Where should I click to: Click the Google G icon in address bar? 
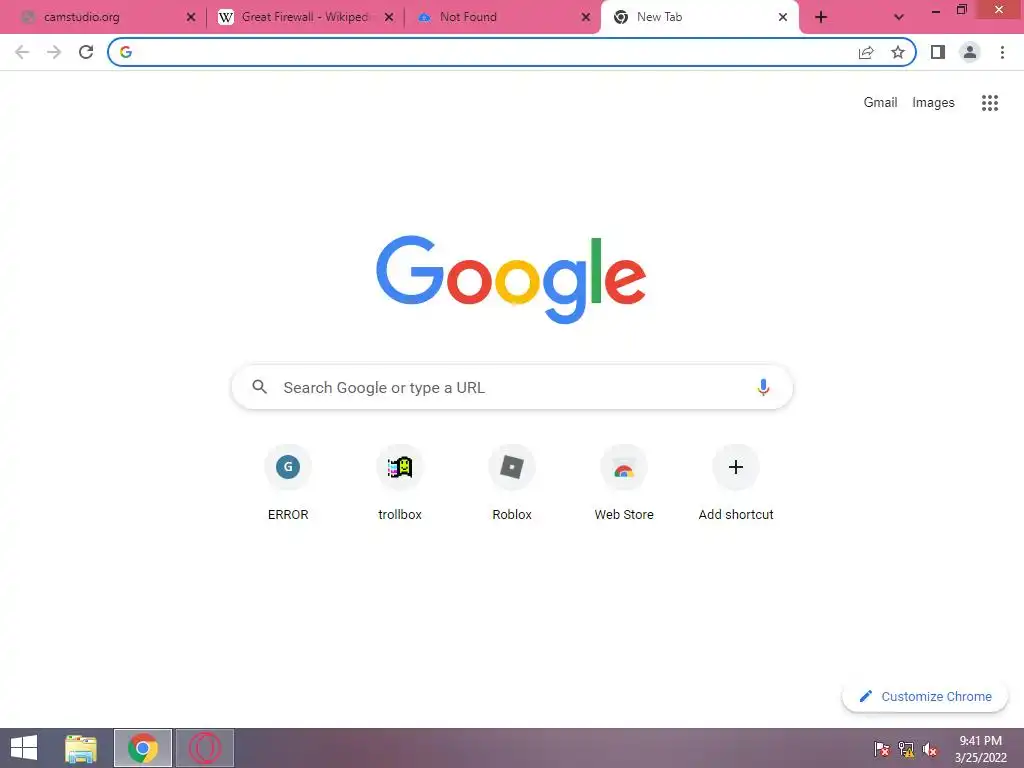pos(126,52)
